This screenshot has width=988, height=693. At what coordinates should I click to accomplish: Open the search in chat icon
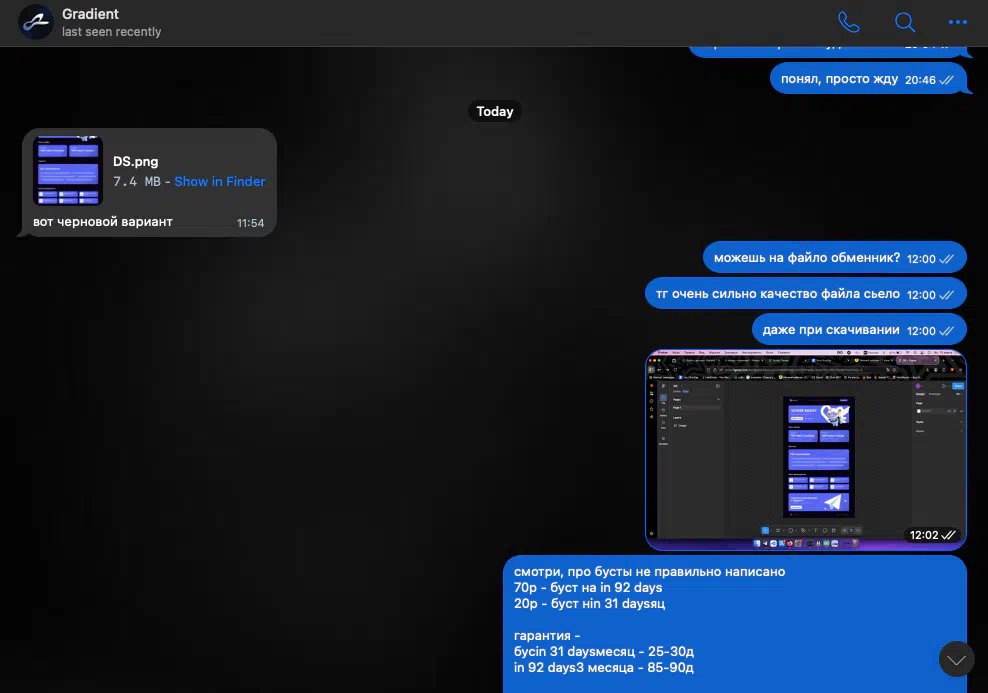tap(904, 22)
